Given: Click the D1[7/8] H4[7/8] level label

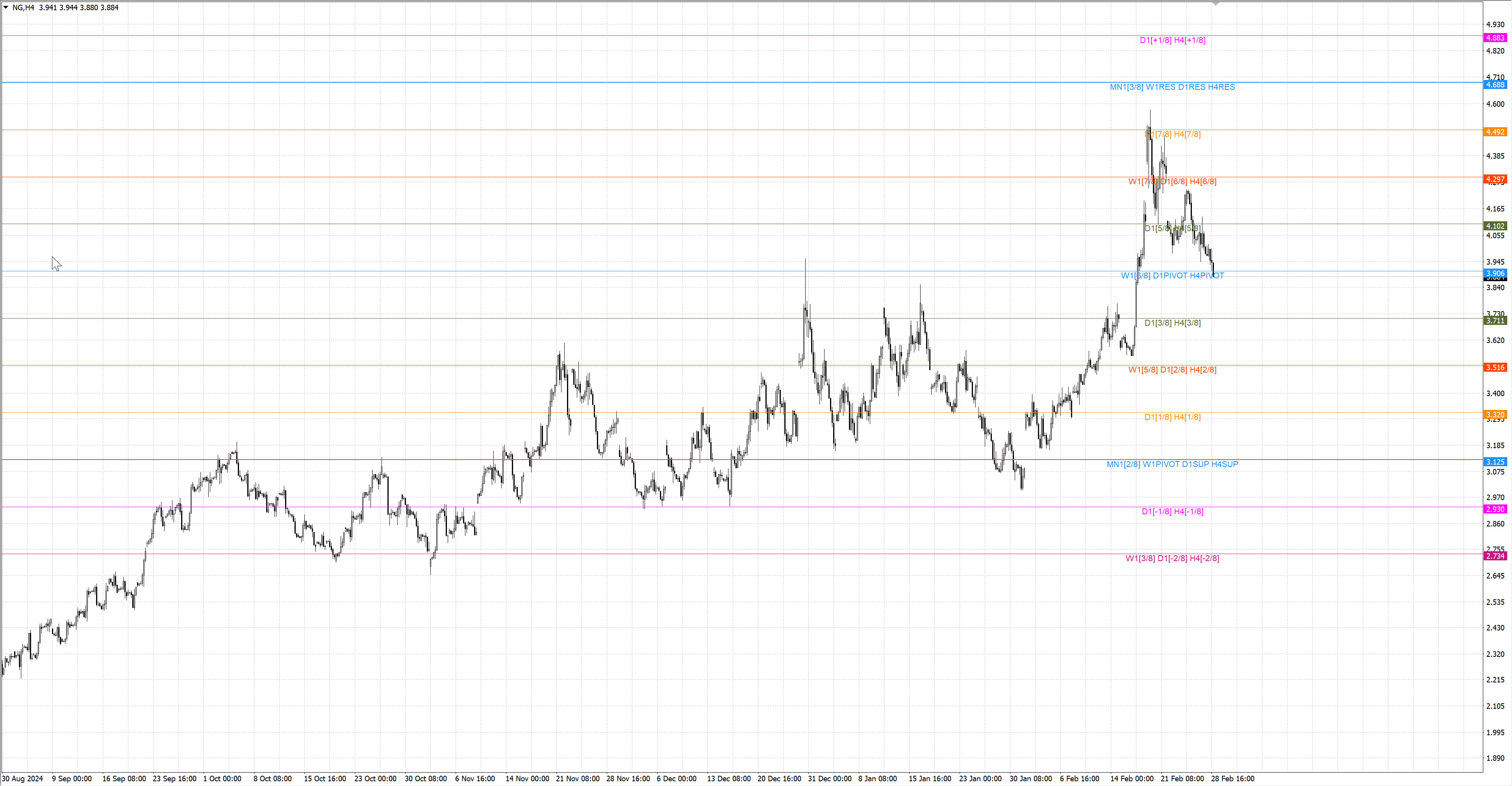Looking at the screenshot, I should [1173, 134].
